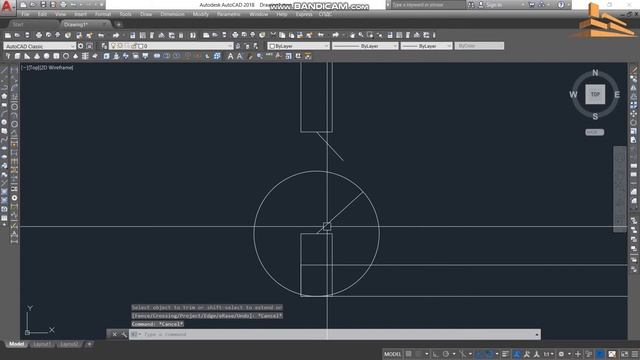640x360 pixels.
Task: Click the Zoom Realtime magnifier icon
Action: point(361,36)
